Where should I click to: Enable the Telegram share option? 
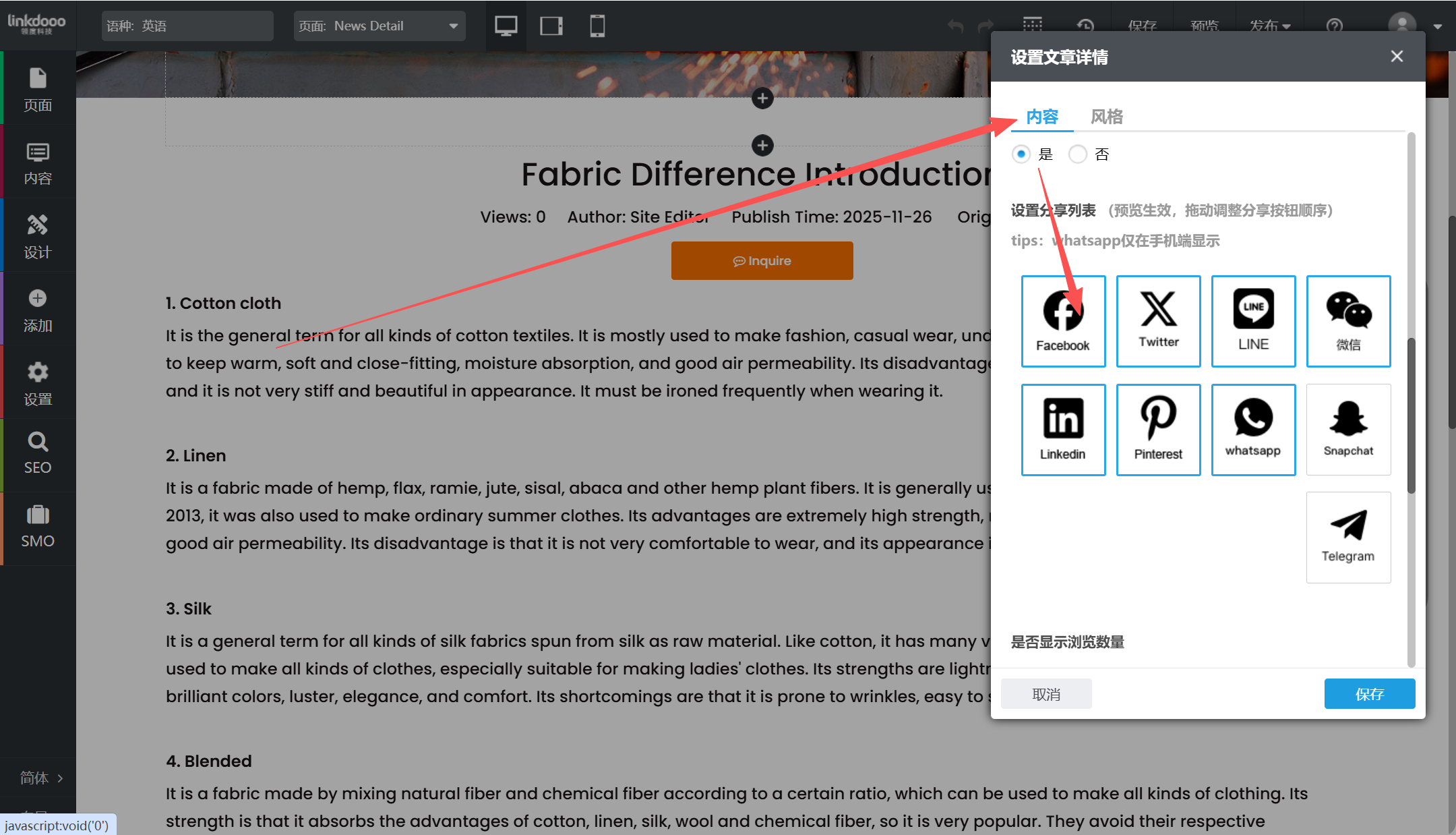pyautogui.click(x=1348, y=537)
